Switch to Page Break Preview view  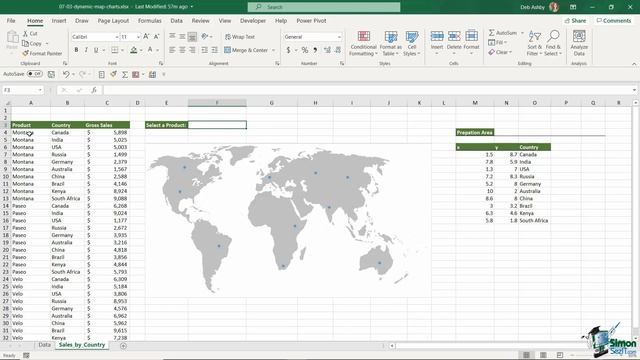[560, 355]
